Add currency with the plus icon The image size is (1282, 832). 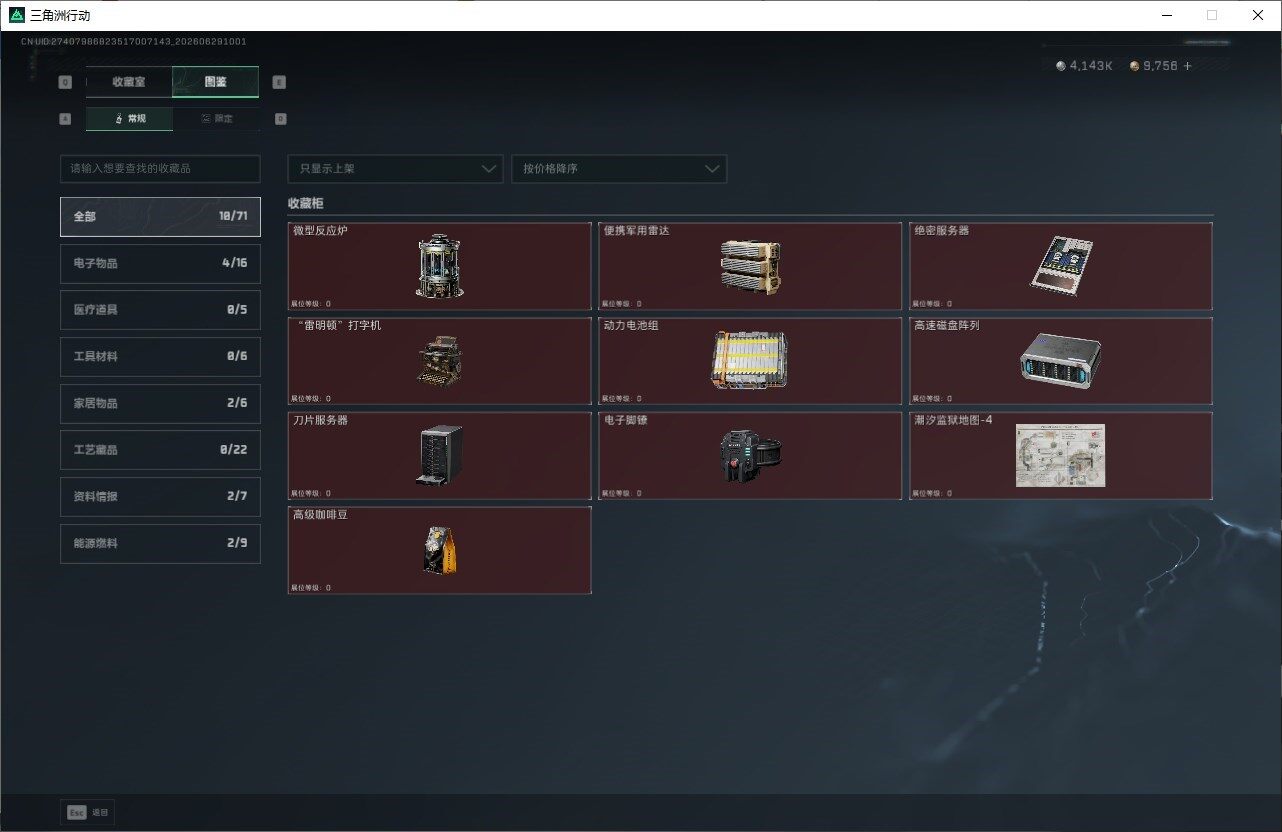tap(1188, 66)
